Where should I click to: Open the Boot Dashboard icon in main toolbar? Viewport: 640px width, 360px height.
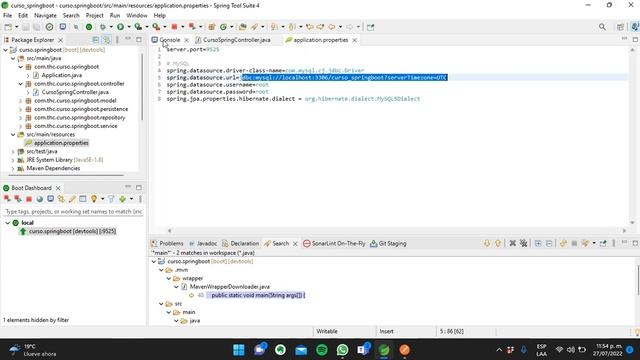tap(89, 27)
